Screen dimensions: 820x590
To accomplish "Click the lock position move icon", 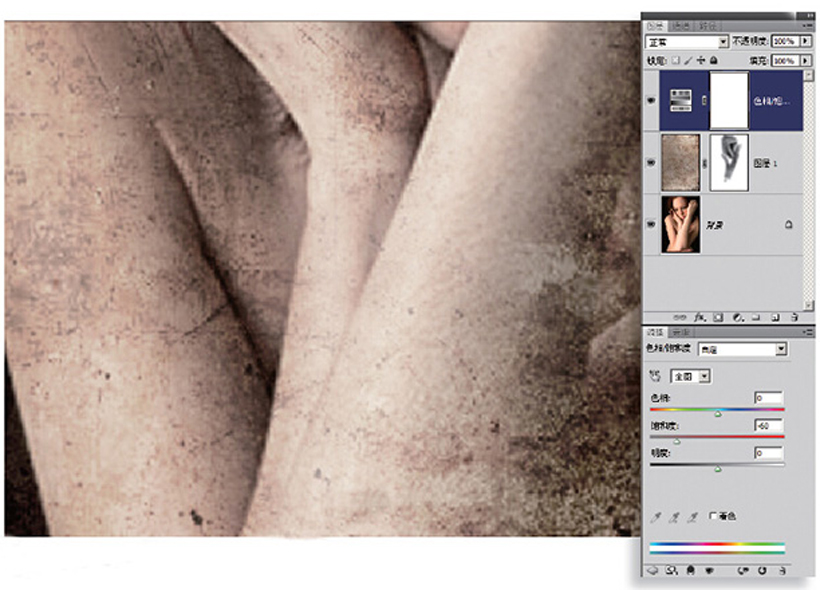I will tap(701, 61).
